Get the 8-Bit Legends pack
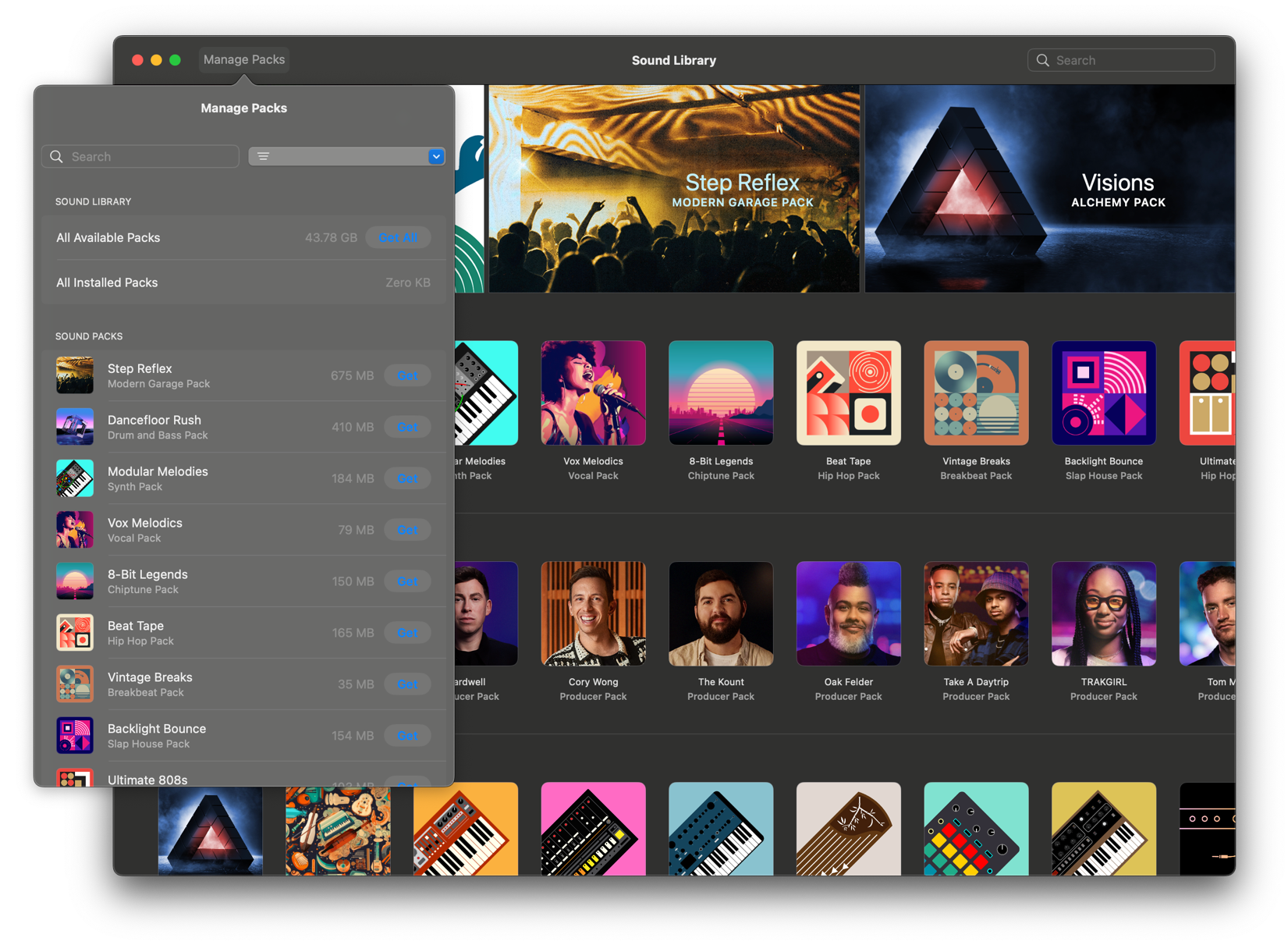The height and width of the screenshot is (945, 1288). click(407, 581)
